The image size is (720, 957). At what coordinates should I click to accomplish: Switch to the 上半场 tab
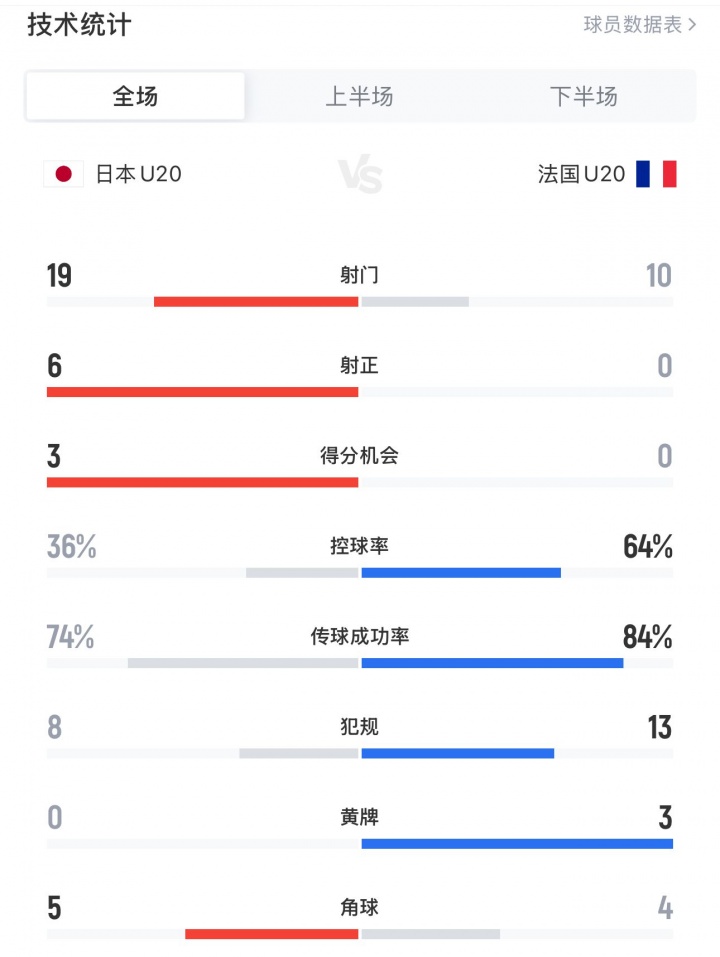(x=359, y=97)
